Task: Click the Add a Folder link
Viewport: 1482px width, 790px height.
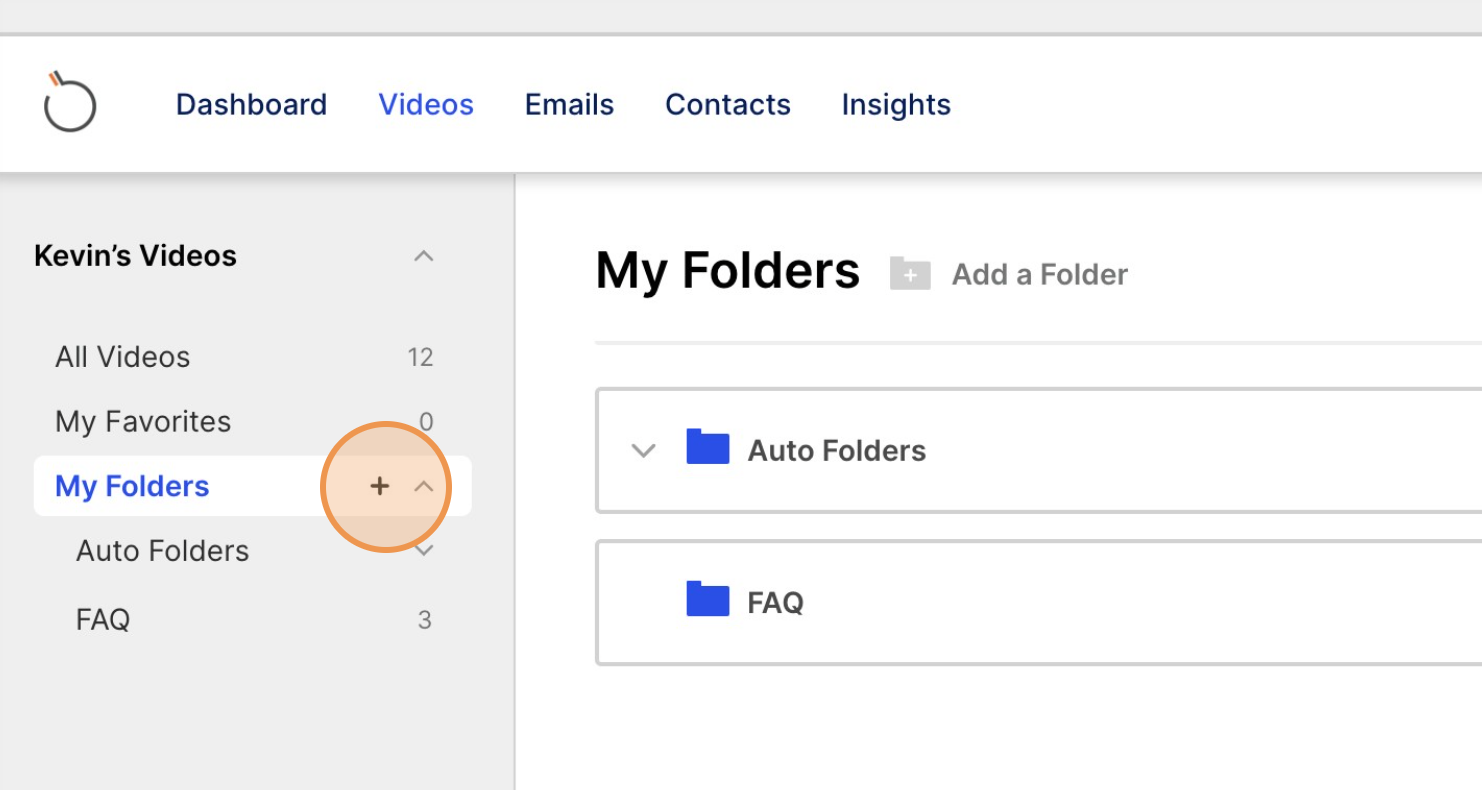Action: [1040, 274]
